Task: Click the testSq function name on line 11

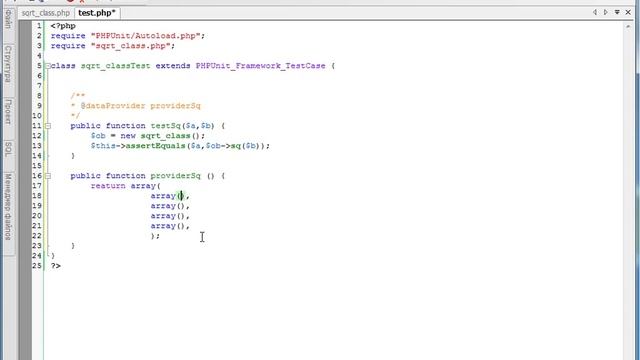Action: [x=165, y=126]
